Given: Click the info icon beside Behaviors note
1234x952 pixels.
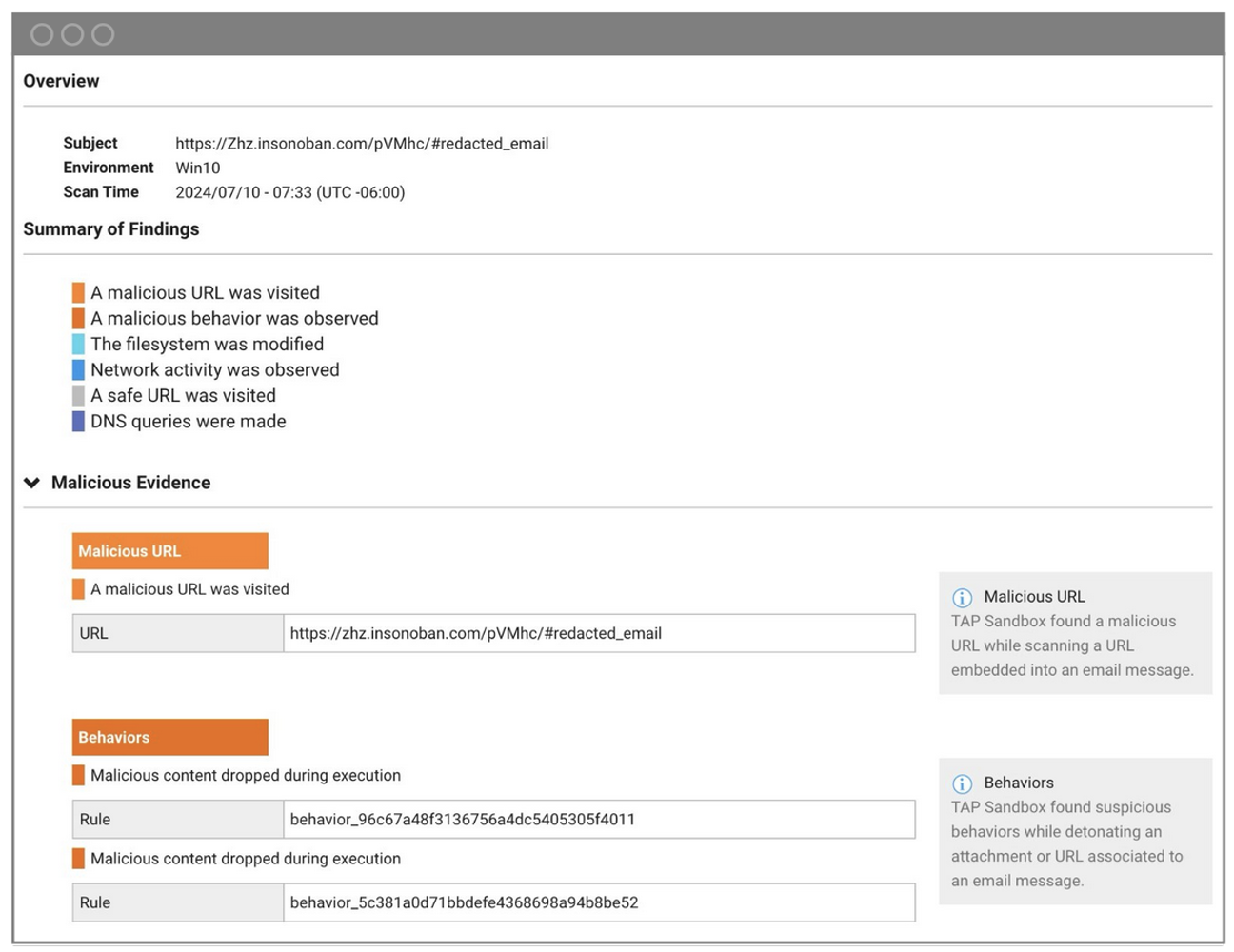Looking at the screenshot, I should pos(962,783).
